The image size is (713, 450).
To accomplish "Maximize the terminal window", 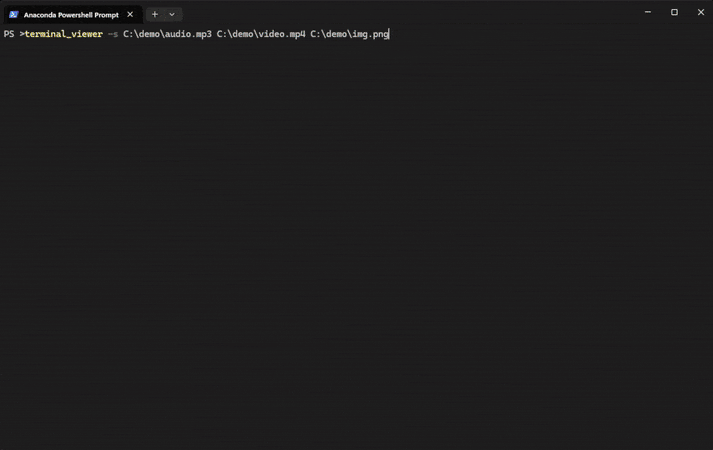I will pyautogui.click(x=674, y=12).
